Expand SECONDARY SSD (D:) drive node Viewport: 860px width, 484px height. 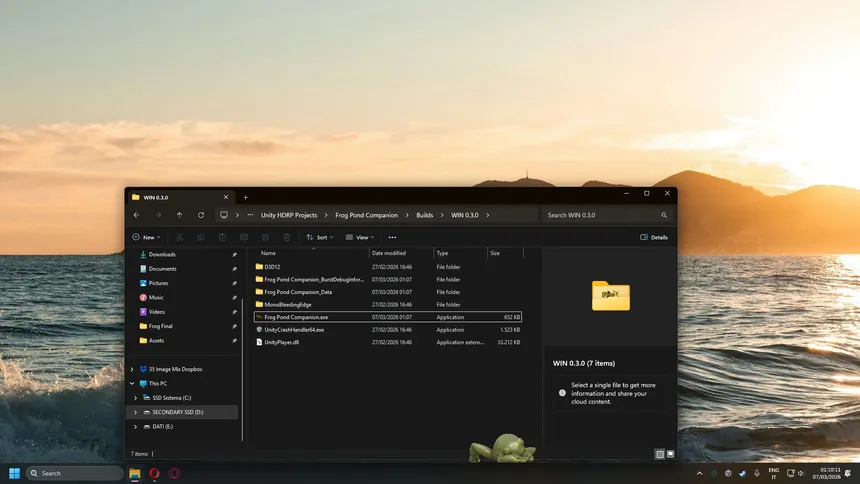click(135, 412)
